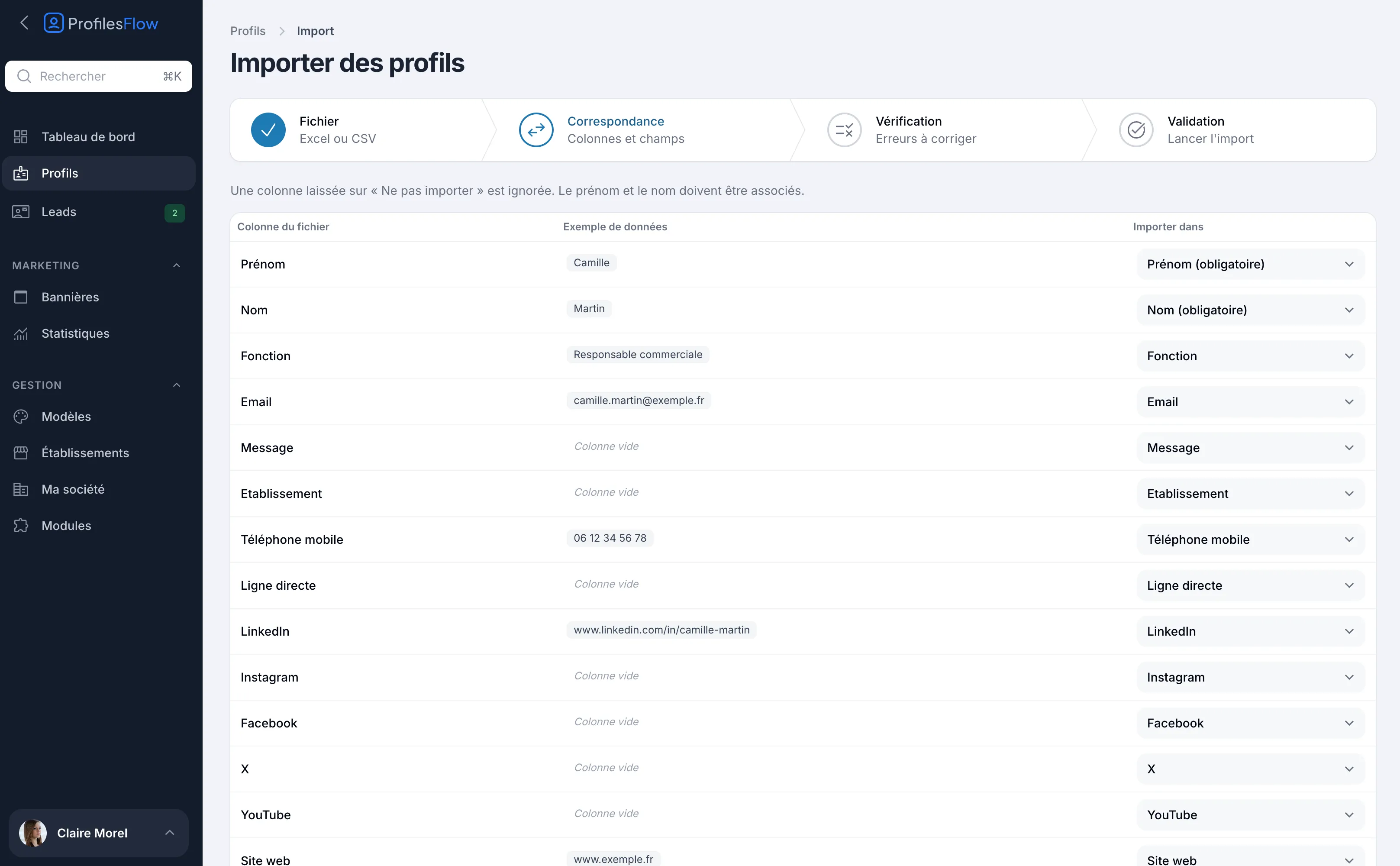Open the Email mapping dropdown
Screen dimensions: 1400x866
[x=1251, y=402]
